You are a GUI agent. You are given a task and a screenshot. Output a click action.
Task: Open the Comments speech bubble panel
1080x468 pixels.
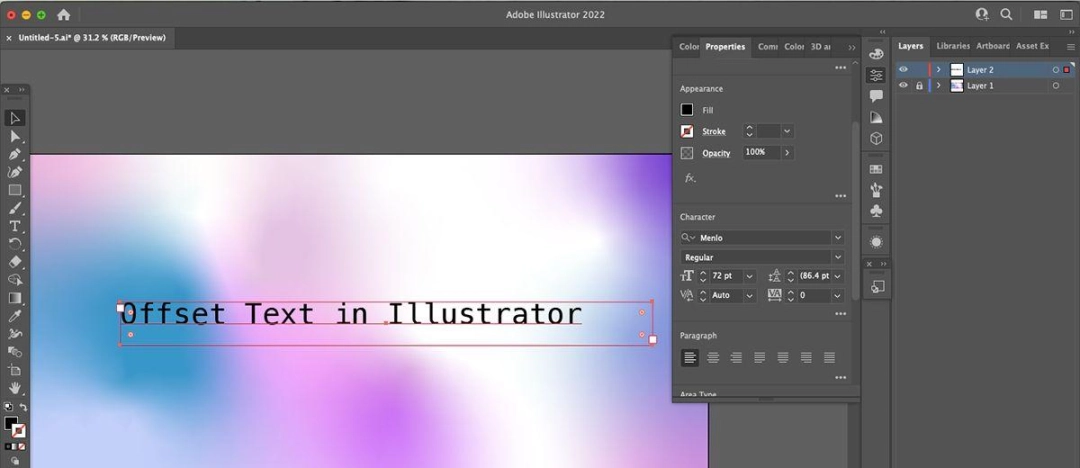(x=876, y=96)
